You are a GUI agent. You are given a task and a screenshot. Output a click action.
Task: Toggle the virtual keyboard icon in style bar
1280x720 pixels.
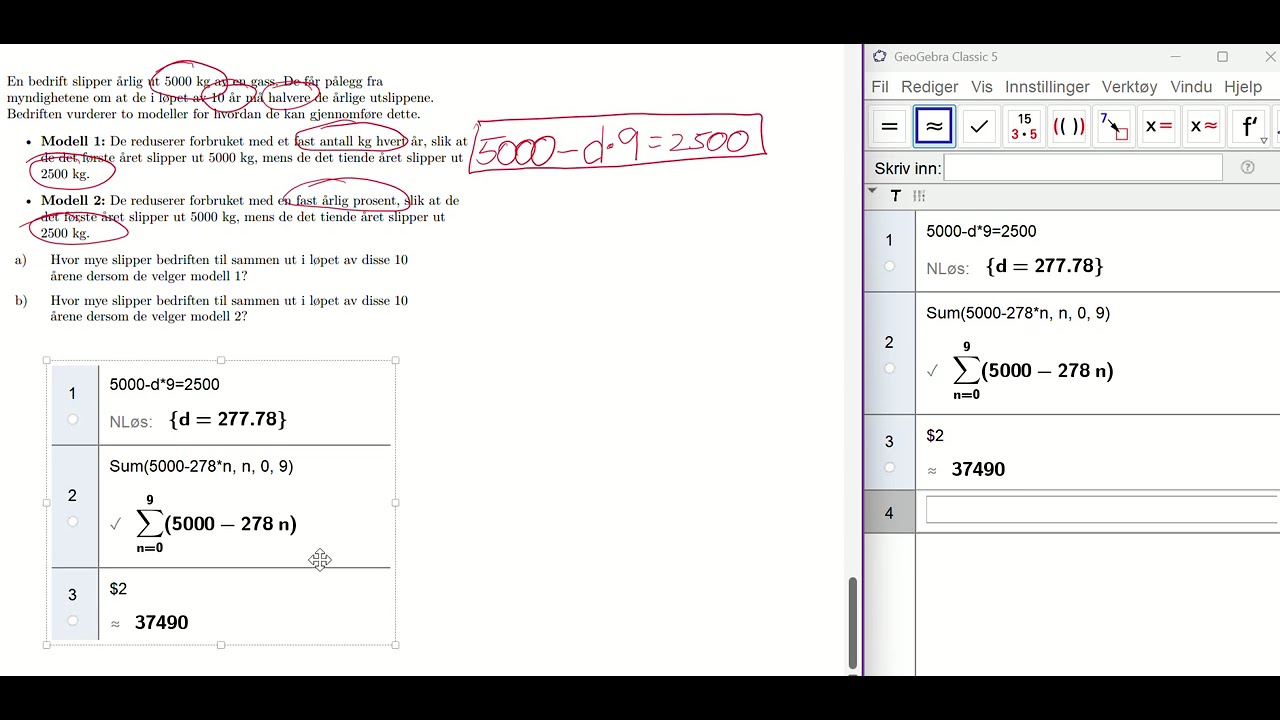919,196
